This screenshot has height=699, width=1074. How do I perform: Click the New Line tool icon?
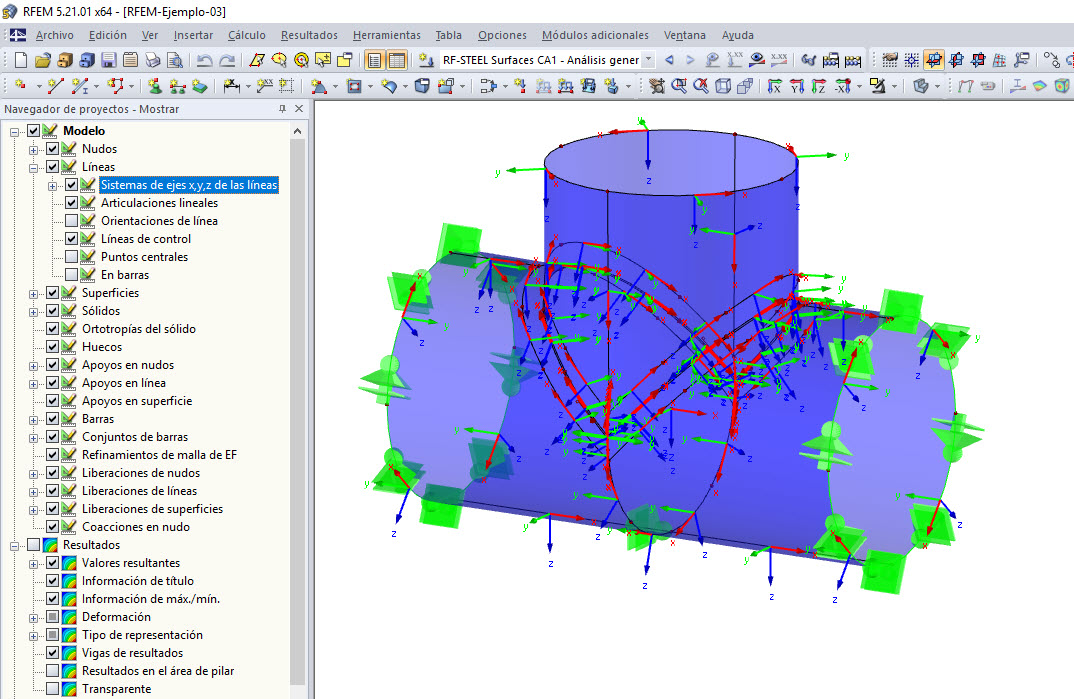(x=55, y=86)
